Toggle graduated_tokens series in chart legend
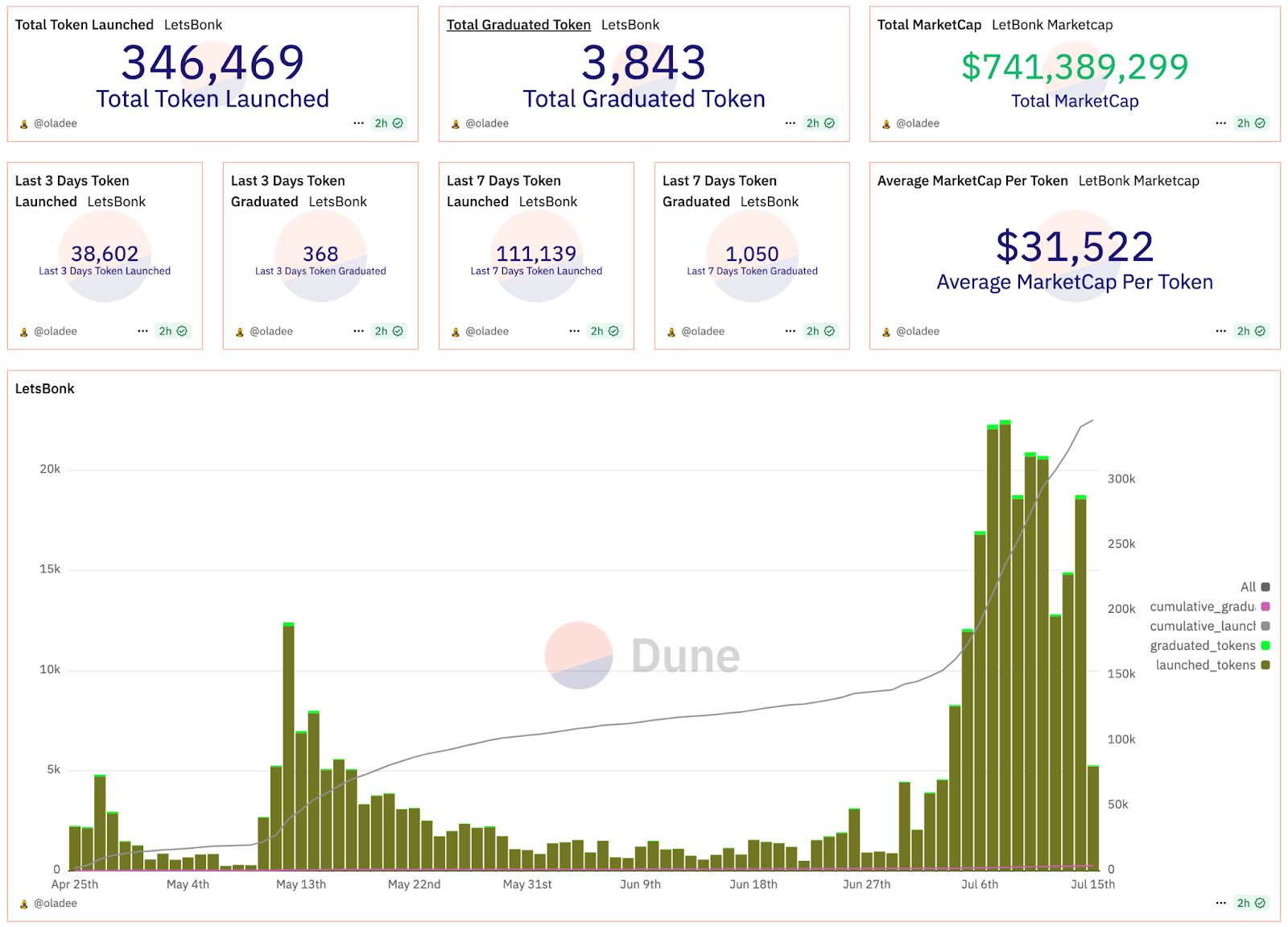The image size is (1288, 927). [x=1203, y=645]
